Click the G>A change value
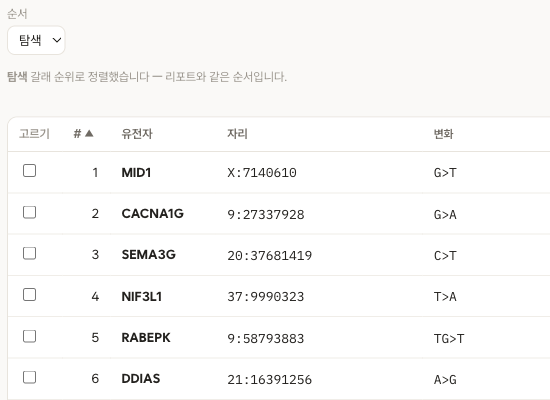The height and width of the screenshot is (400, 550). (445, 215)
